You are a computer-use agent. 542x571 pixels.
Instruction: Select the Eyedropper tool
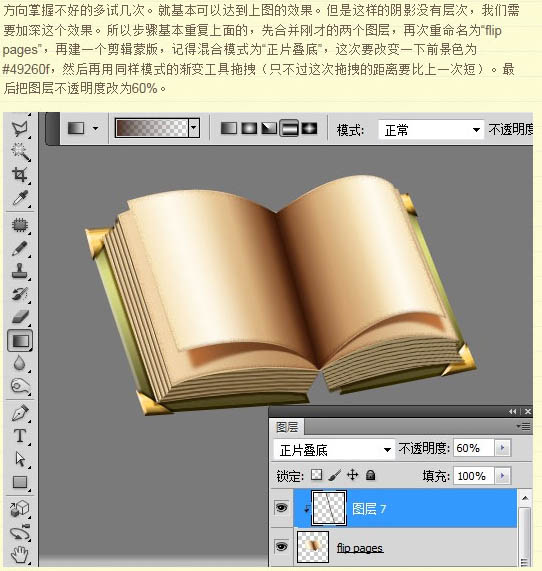19,198
